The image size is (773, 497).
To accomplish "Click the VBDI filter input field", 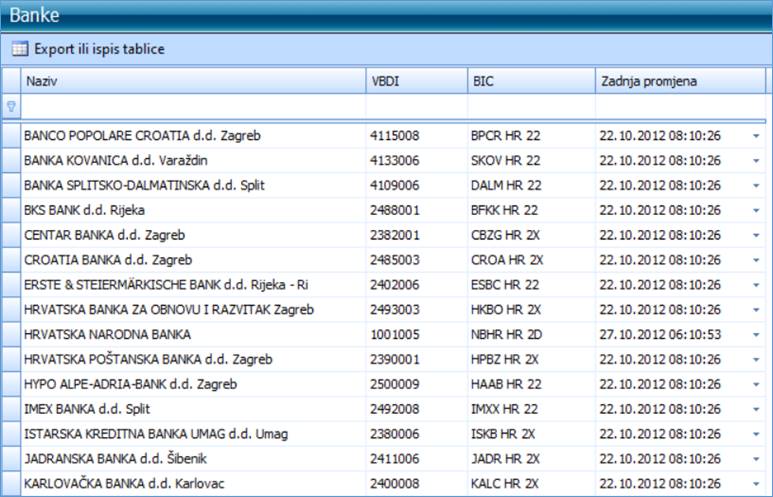I will 417,106.
